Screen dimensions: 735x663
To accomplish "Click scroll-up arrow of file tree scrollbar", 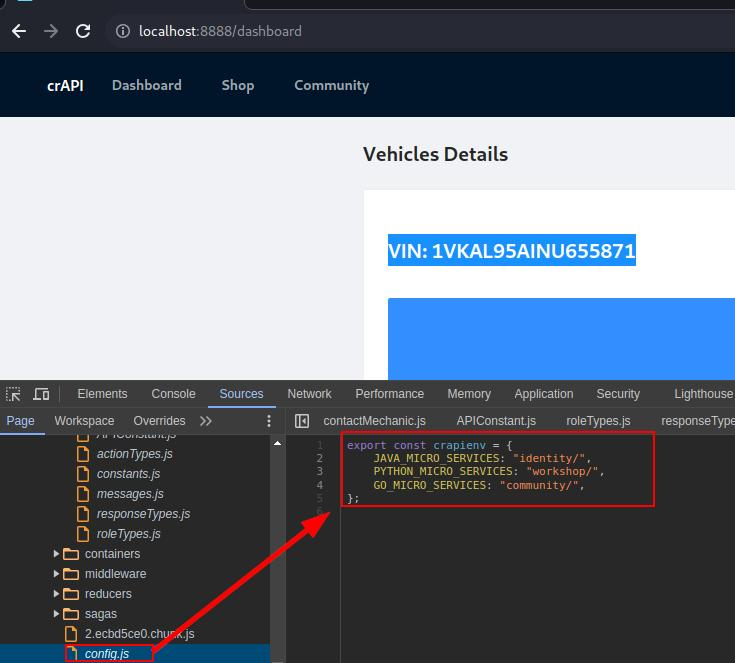I will click(x=278, y=443).
